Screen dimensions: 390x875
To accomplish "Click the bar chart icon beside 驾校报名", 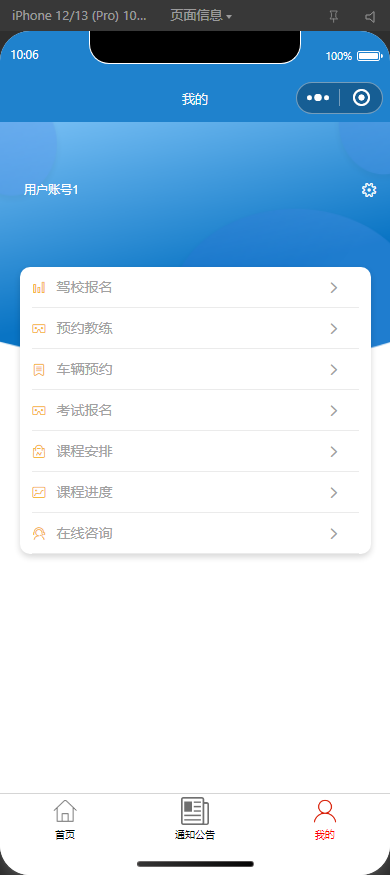I will coord(38,288).
